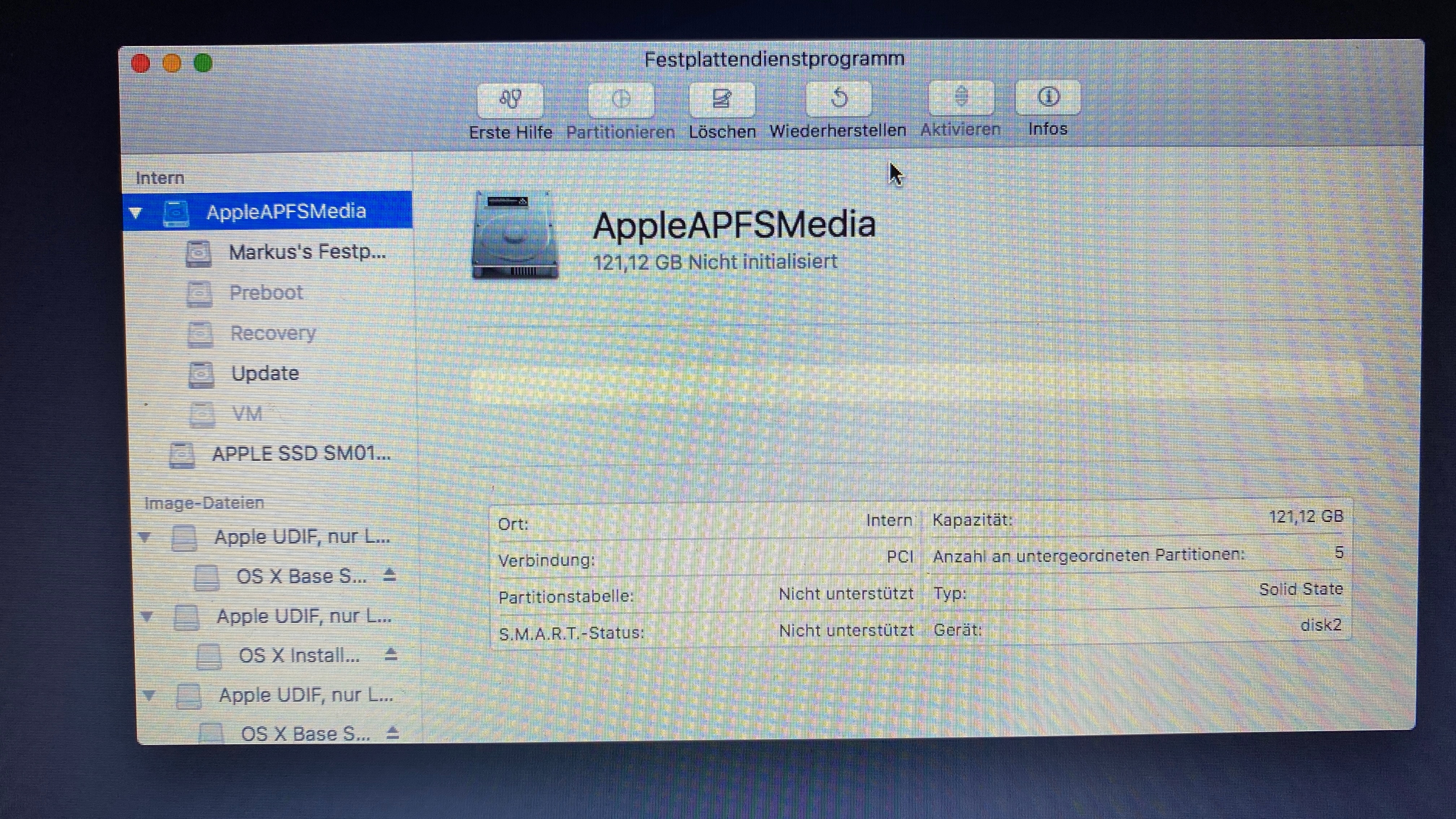Click the Löschen erase icon

pyautogui.click(x=722, y=99)
